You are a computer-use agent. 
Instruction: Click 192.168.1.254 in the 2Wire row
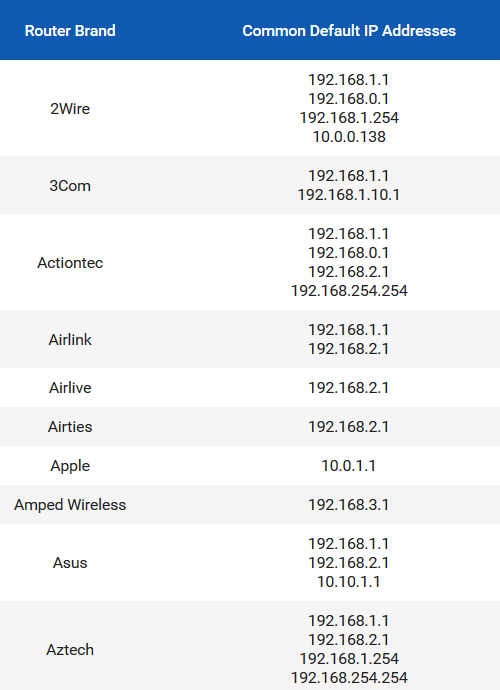point(349,118)
